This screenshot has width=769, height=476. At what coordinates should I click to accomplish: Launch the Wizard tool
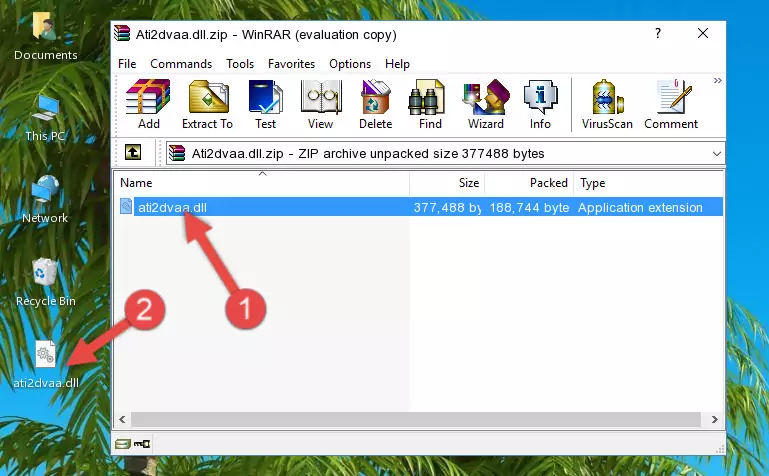pyautogui.click(x=486, y=104)
